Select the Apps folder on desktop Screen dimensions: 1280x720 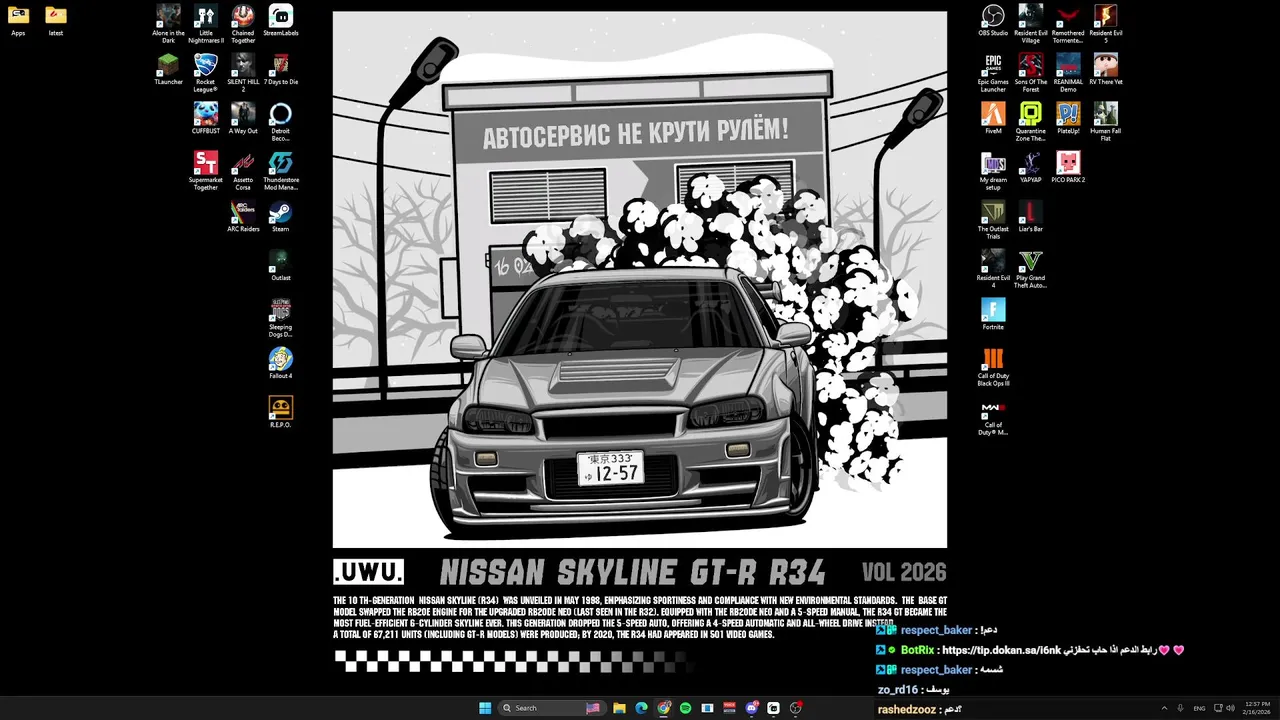[18, 20]
